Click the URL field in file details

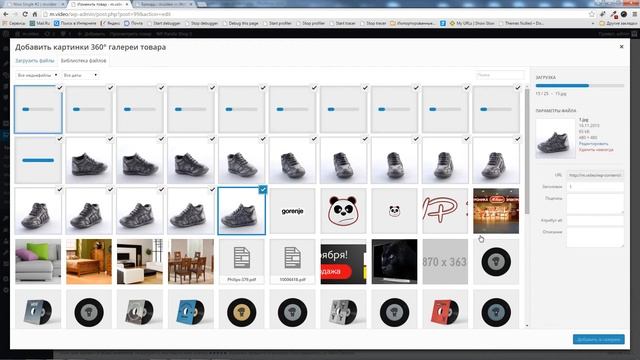[595, 175]
